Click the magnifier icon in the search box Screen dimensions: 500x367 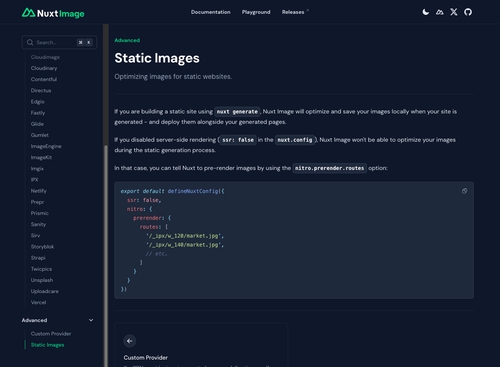30,42
